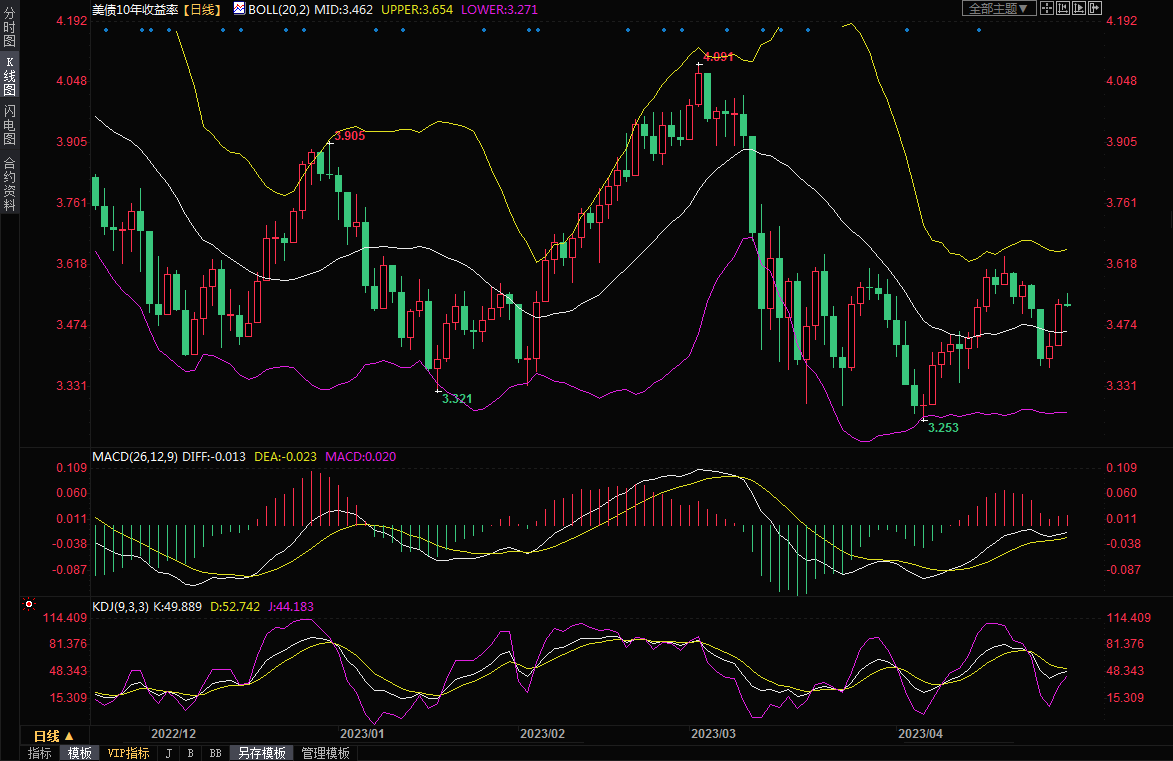This screenshot has height=761, width=1173.
Task: Click the 另存模板 button
Action: (262, 753)
